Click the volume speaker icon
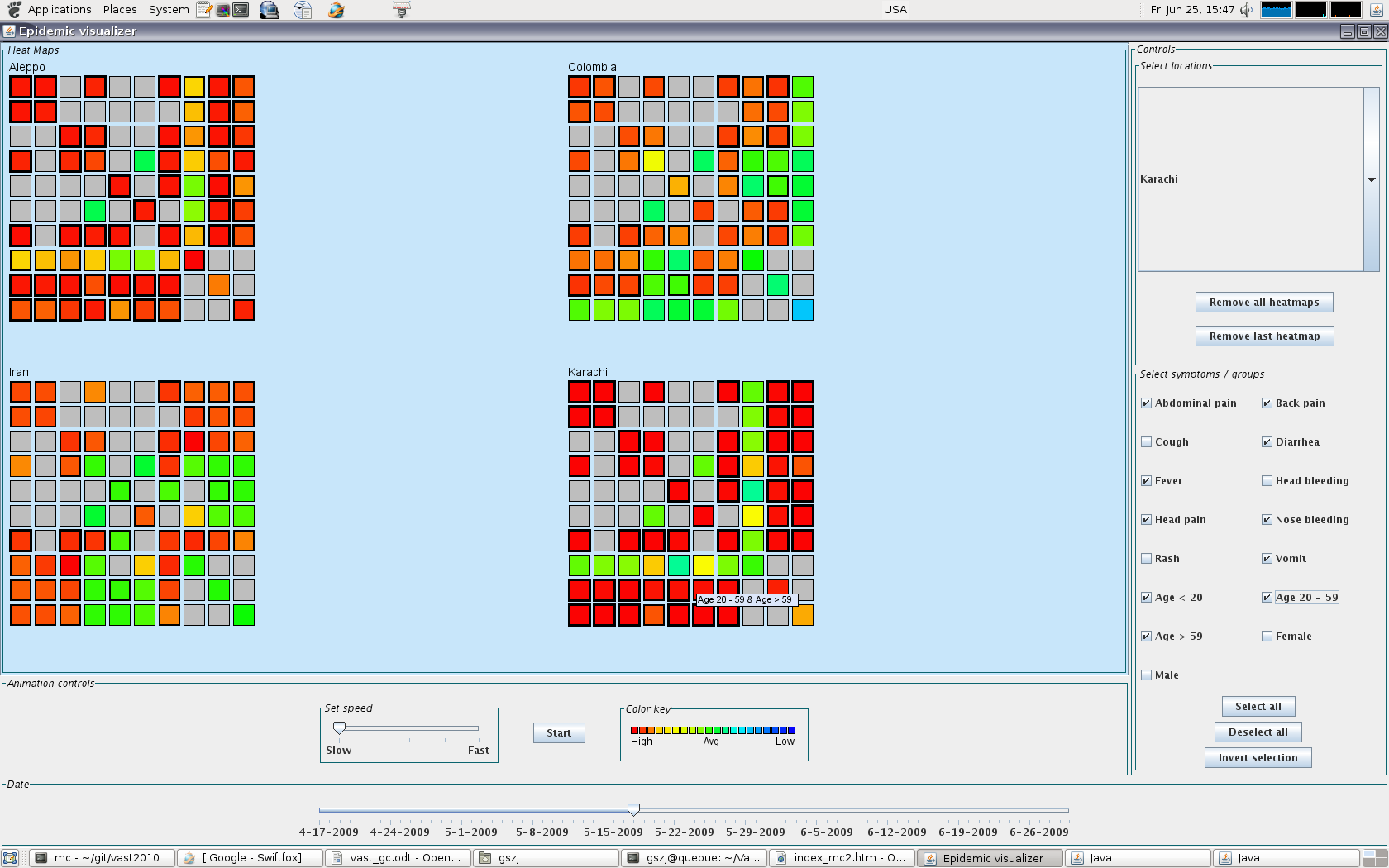 (x=1246, y=10)
